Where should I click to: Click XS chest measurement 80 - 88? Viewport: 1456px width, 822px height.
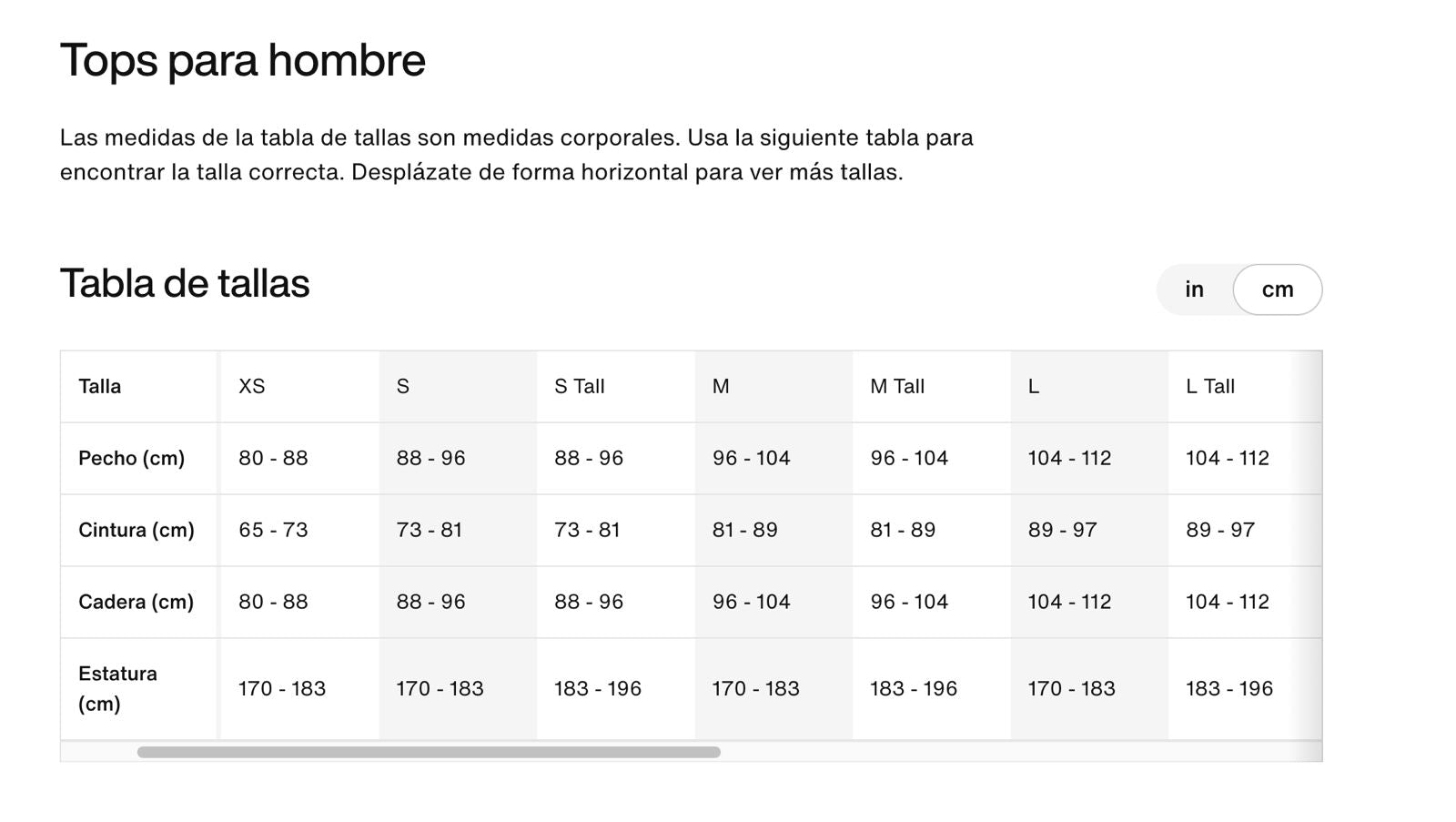pos(273,458)
